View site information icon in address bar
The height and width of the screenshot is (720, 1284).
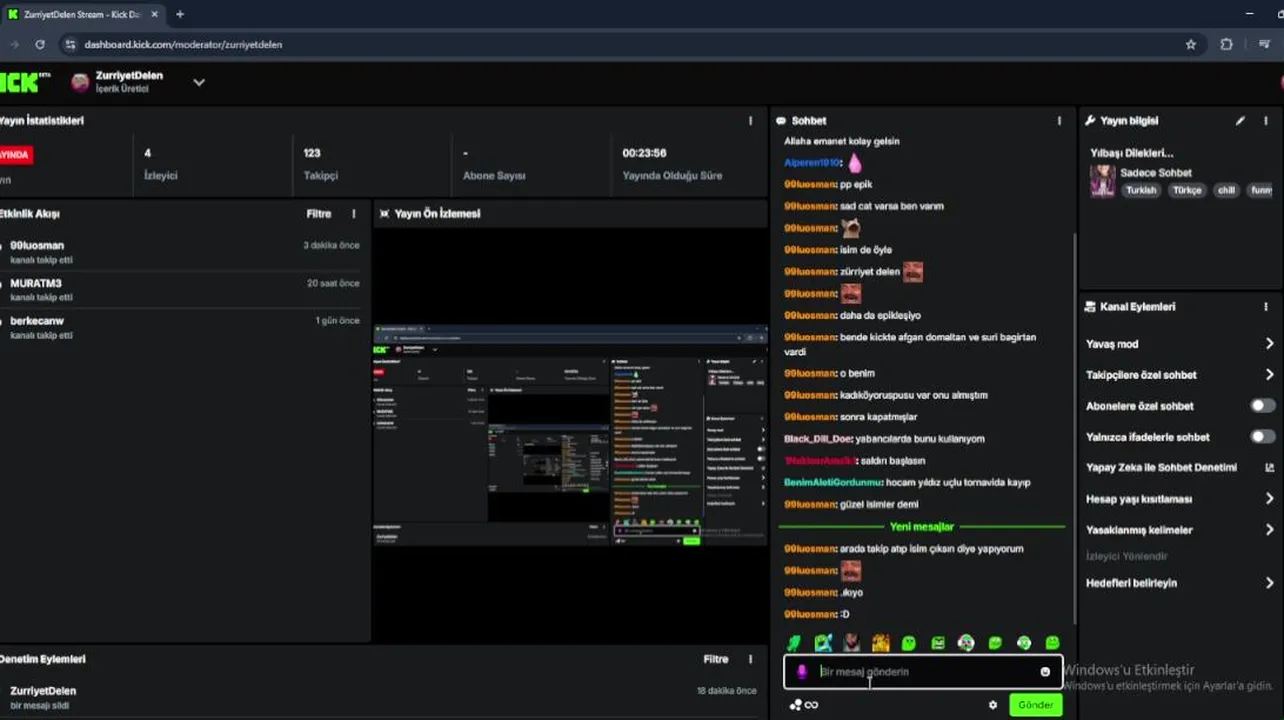pos(70,44)
